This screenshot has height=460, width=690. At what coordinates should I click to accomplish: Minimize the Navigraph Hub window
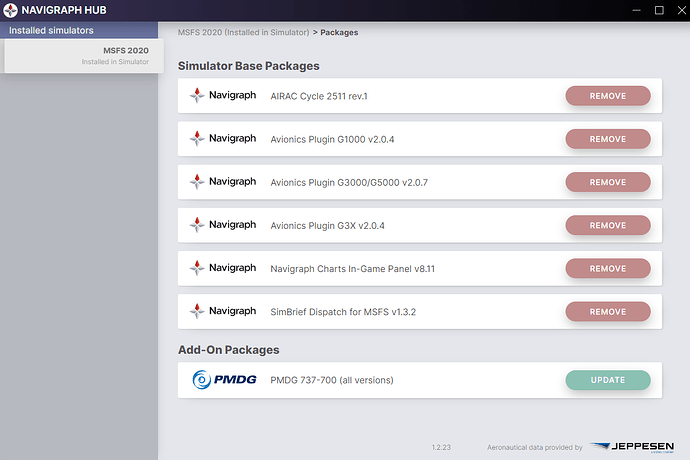tap(636, 10)
